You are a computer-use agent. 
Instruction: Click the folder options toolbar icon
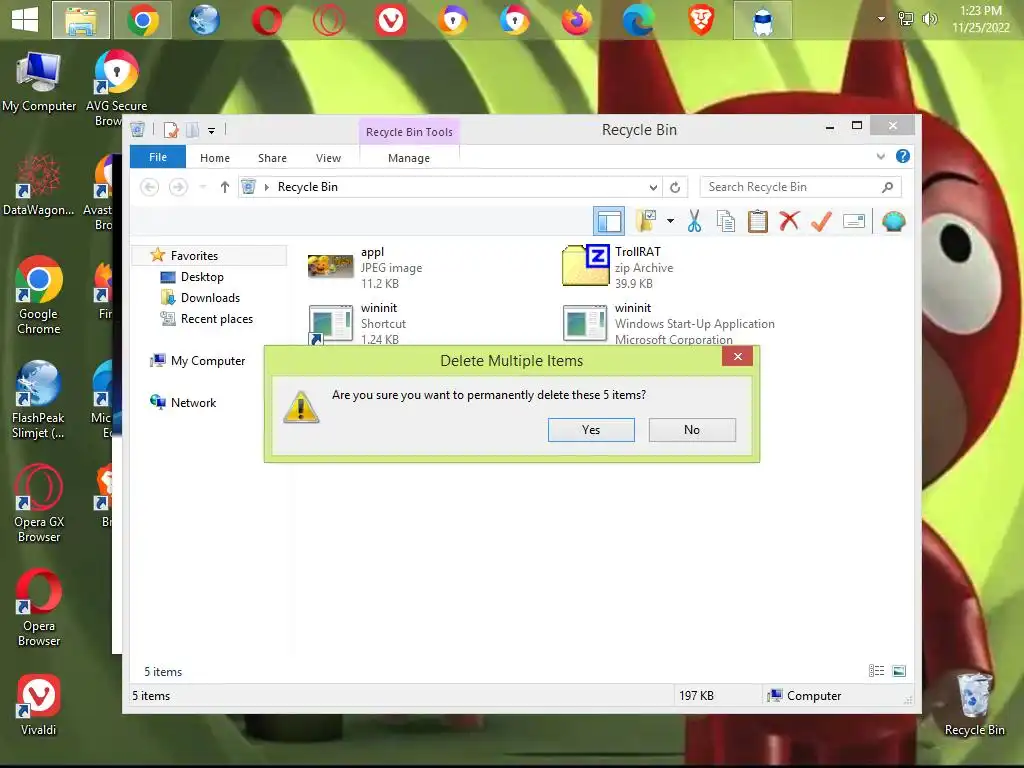pos(647,221)
